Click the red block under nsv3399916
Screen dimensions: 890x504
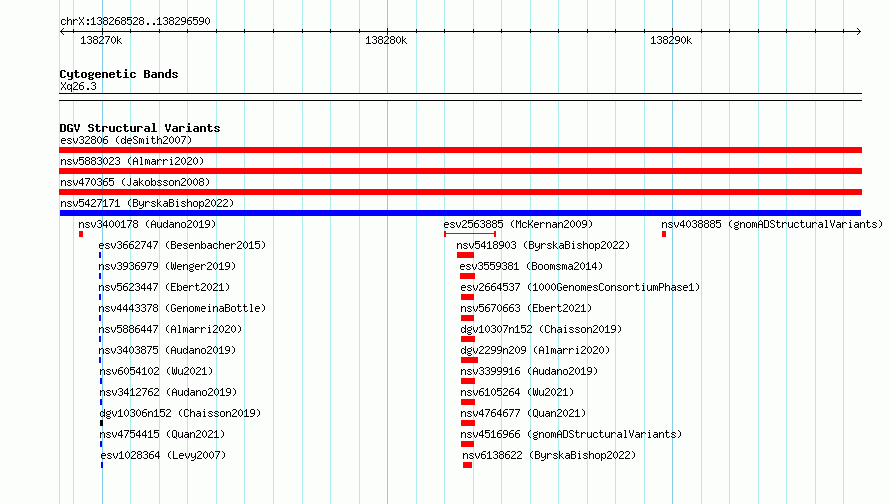468,381
